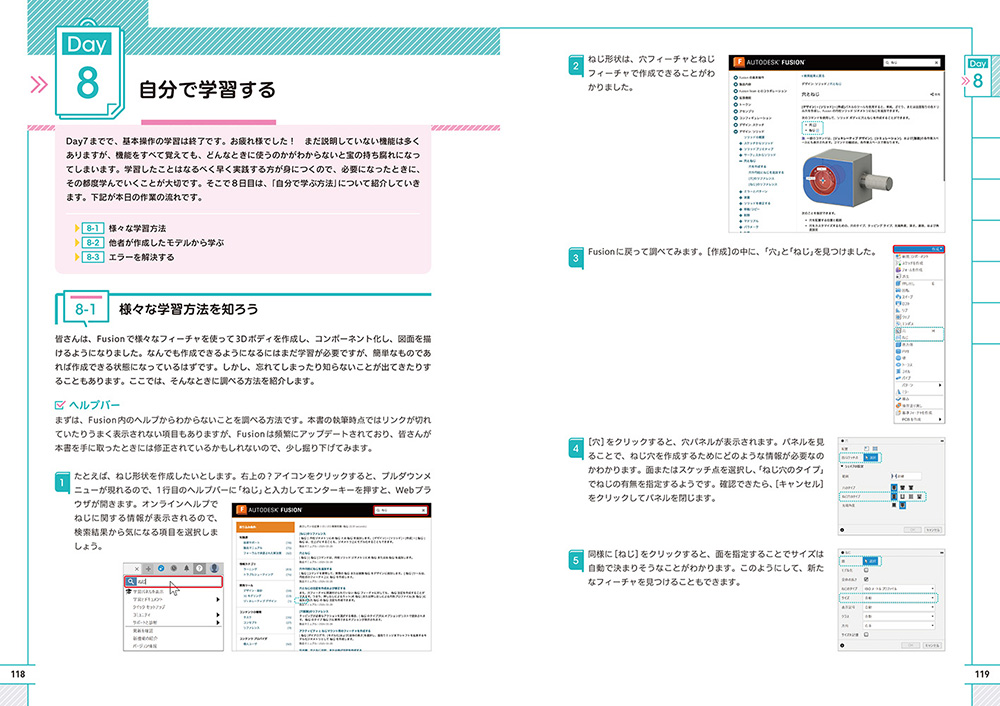Select the simple hole type option
Viewport: 1000px width, 706px height.
894,487
